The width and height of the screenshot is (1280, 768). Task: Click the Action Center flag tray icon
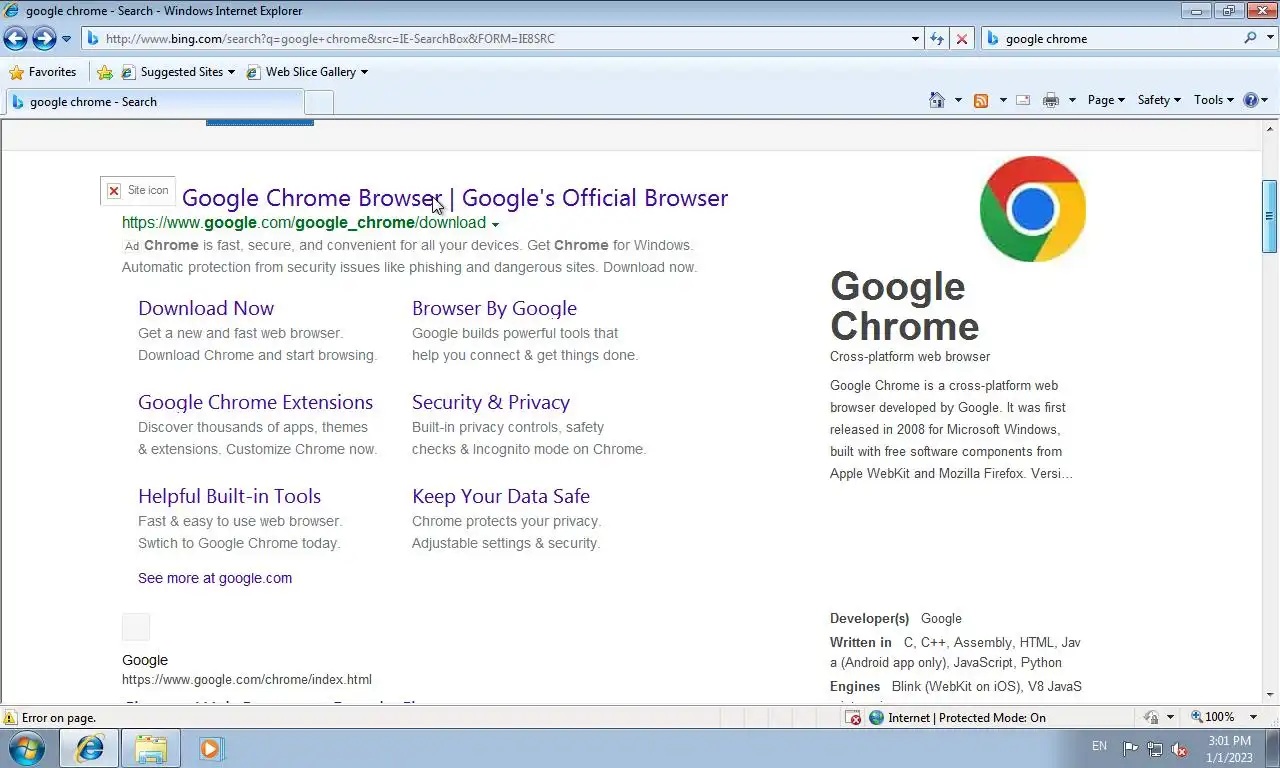pyautogui.click(x=1130, y=748)
